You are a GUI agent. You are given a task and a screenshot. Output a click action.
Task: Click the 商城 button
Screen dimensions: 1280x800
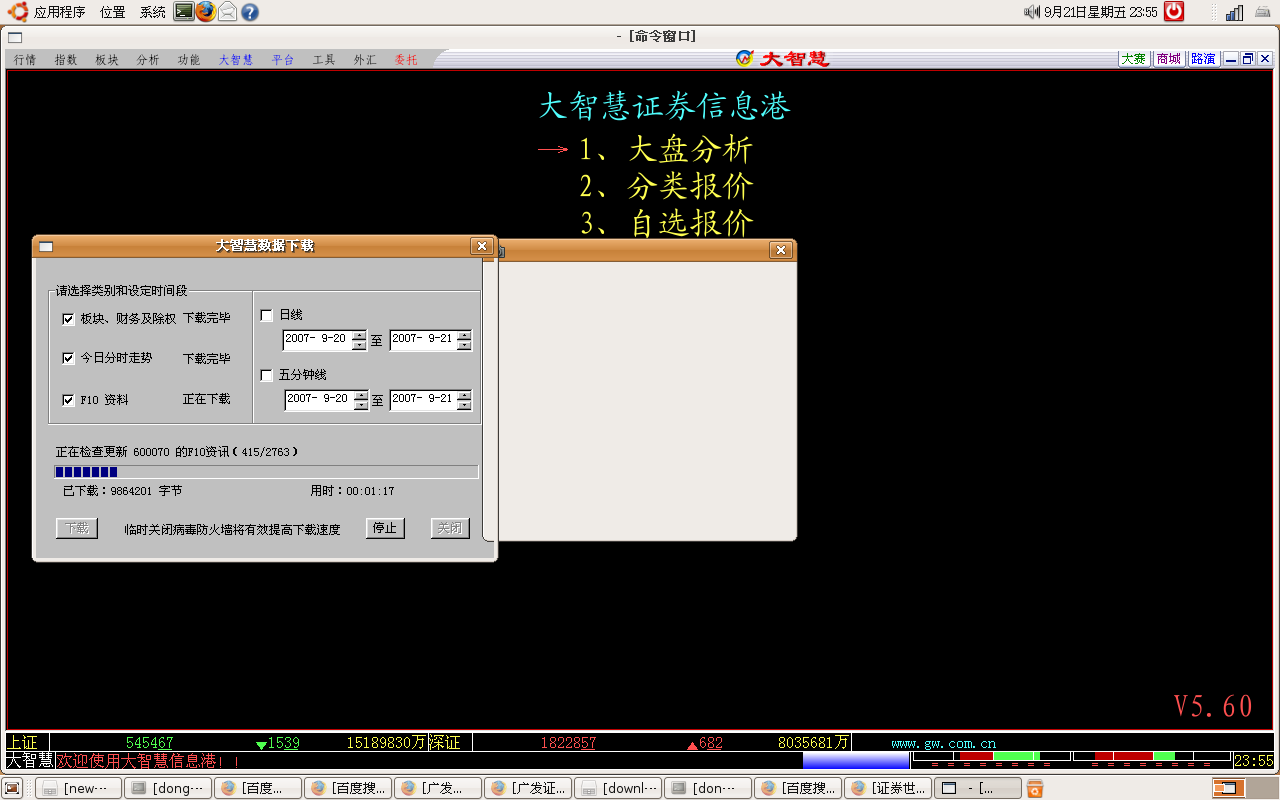(1168, 59)
